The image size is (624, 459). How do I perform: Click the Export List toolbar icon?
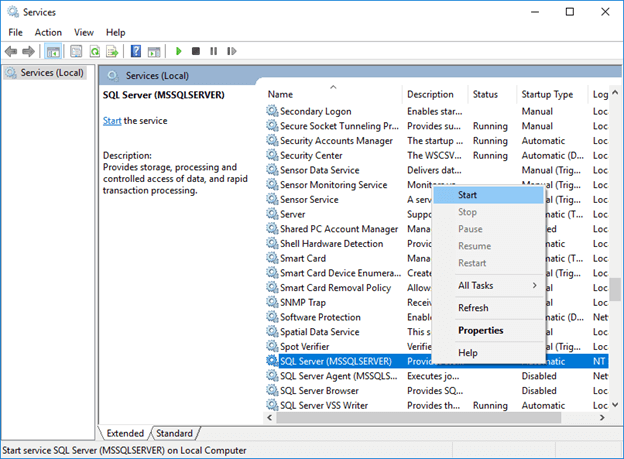[112, 51]
